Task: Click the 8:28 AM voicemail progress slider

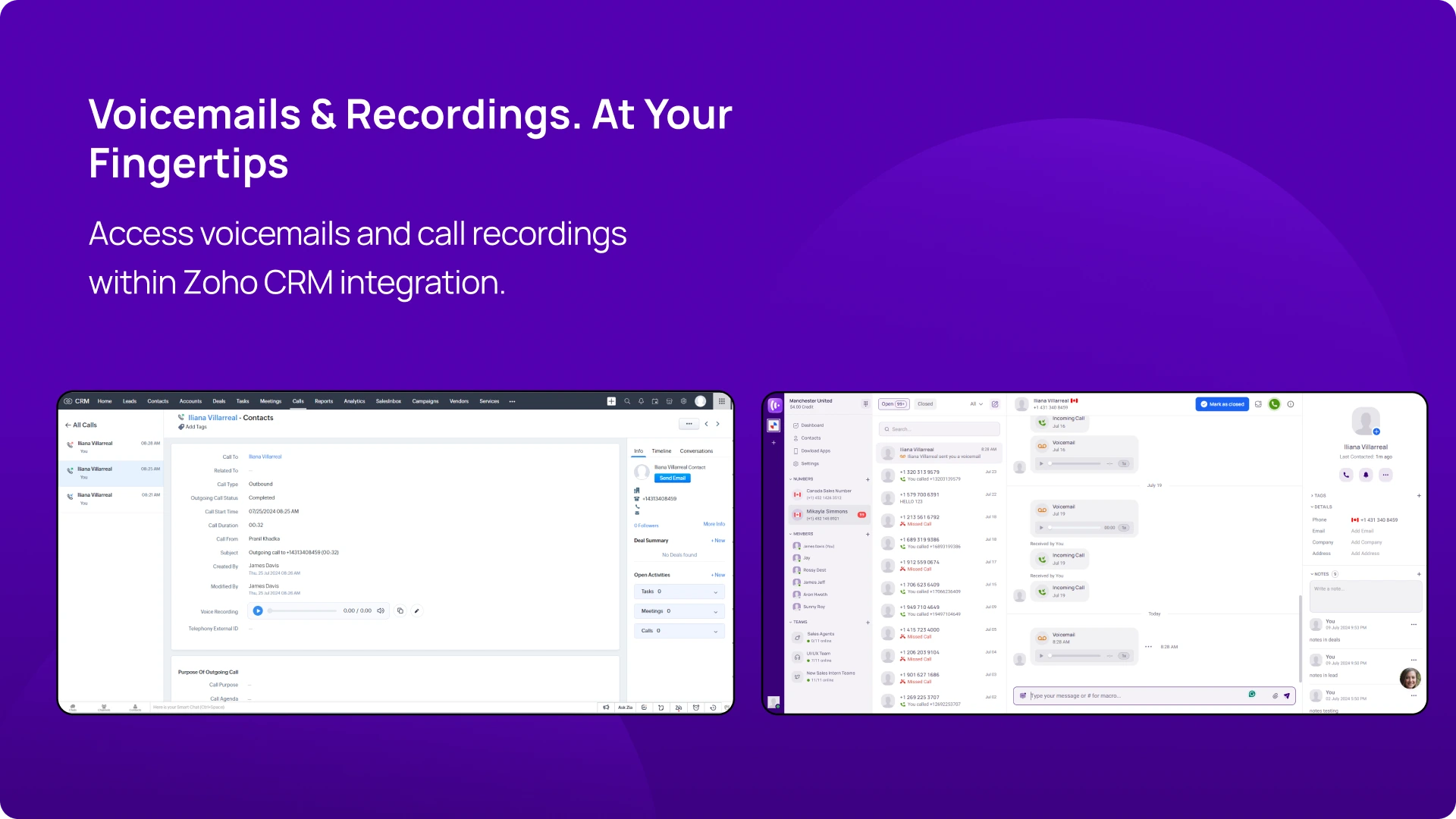Action: 1073,655
